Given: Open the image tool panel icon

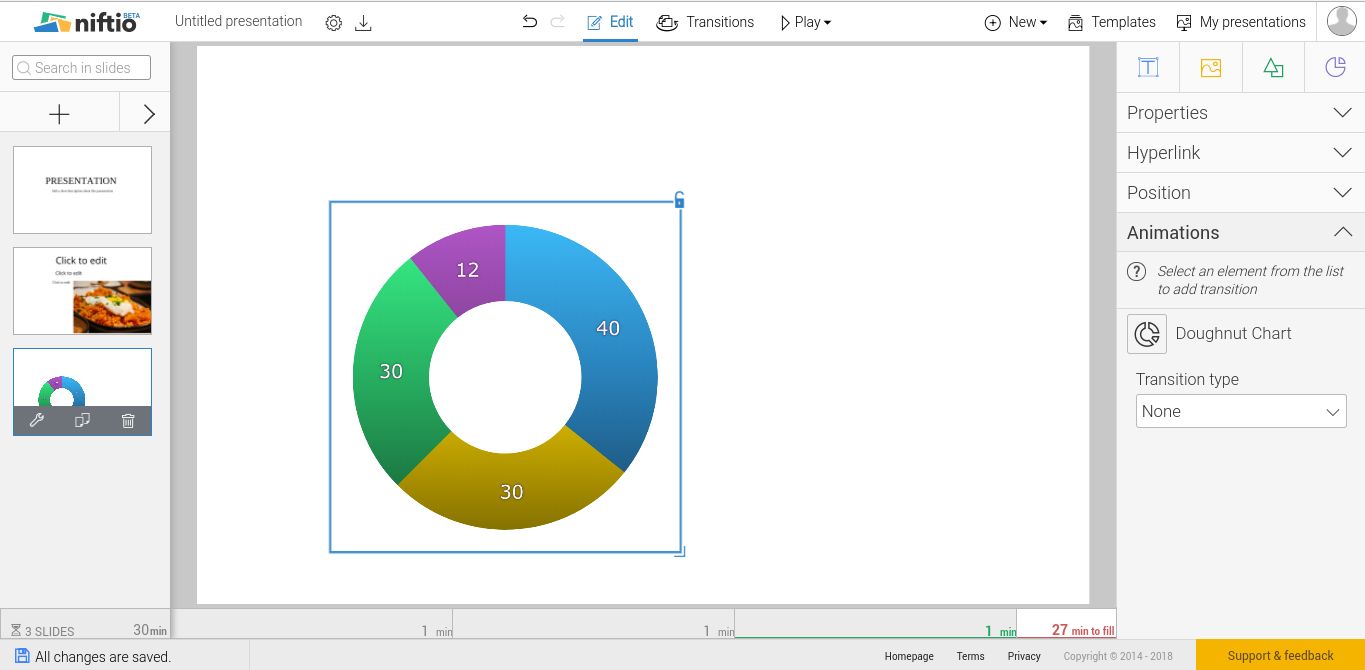Looking at the screenshot, I should [x=1211, y=68].
